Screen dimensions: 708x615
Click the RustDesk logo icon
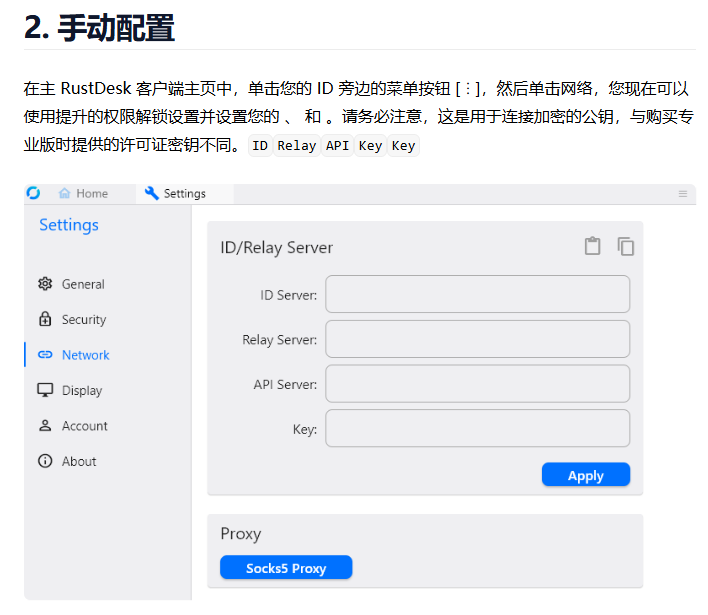click(x=33, y=193)
